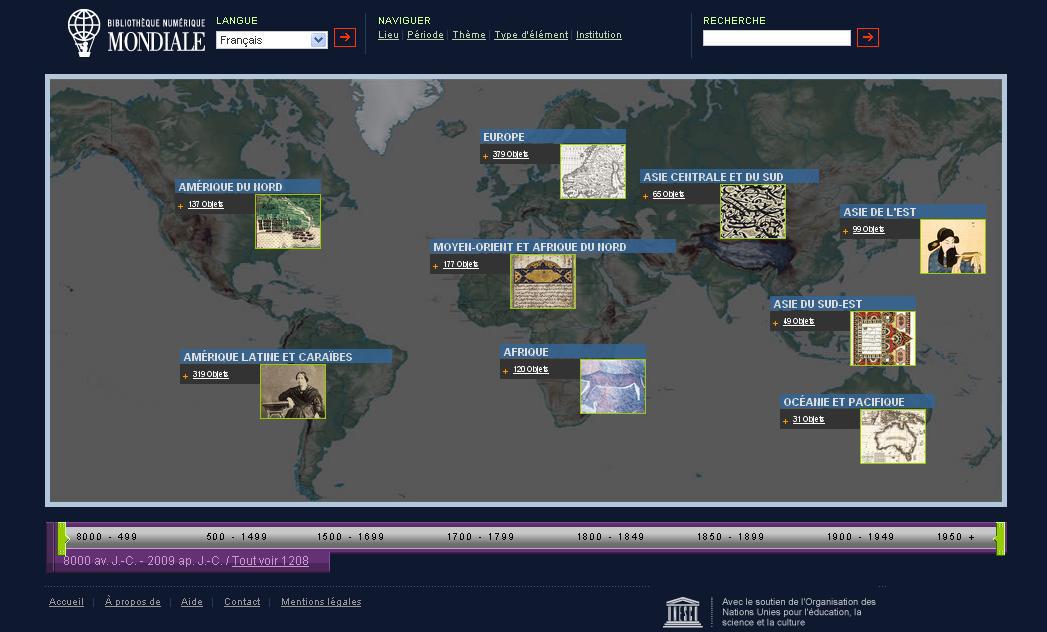Open the 31 Objets link for Océanie
Viewport: 1047px width, 632px height.
pos(809,420)
